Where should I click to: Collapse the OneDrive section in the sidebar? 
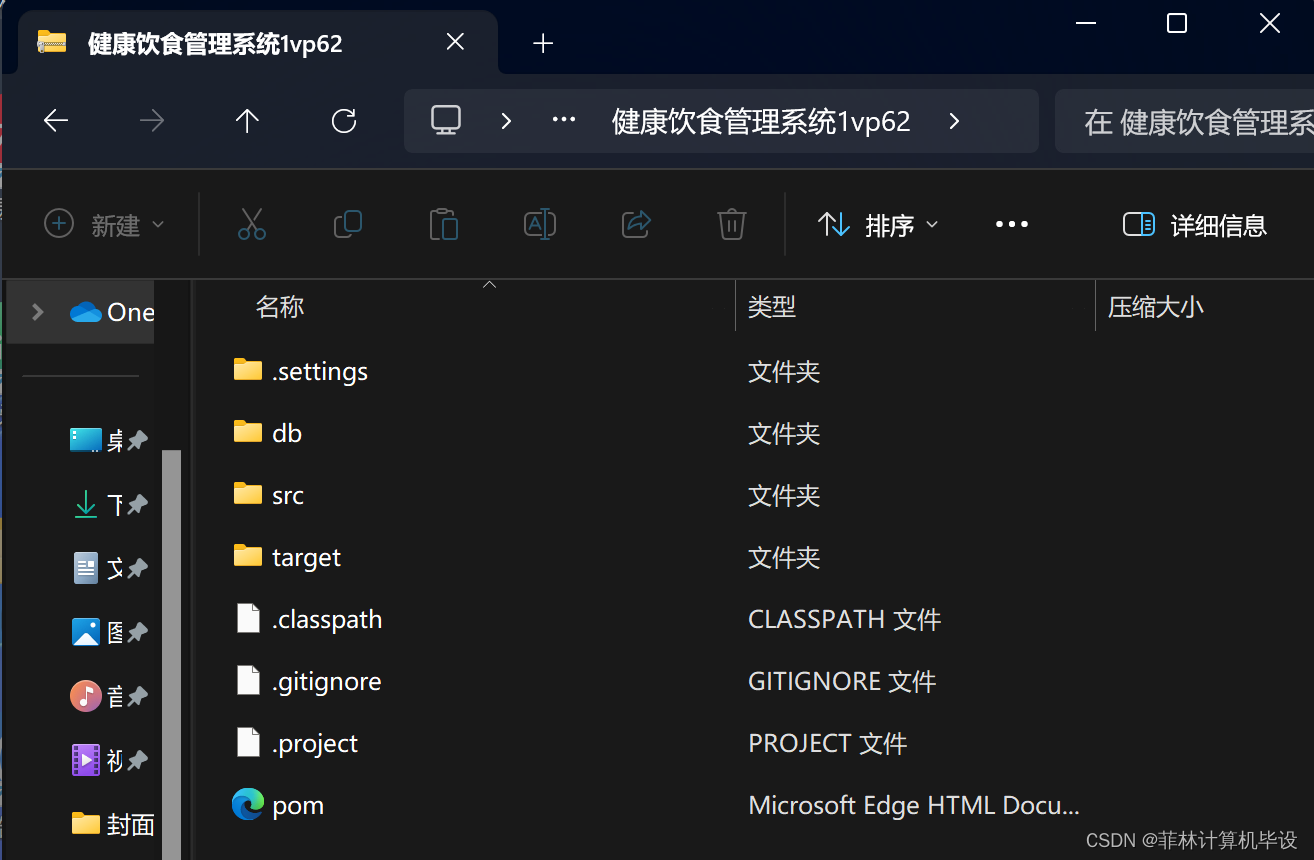click(37, 311)
